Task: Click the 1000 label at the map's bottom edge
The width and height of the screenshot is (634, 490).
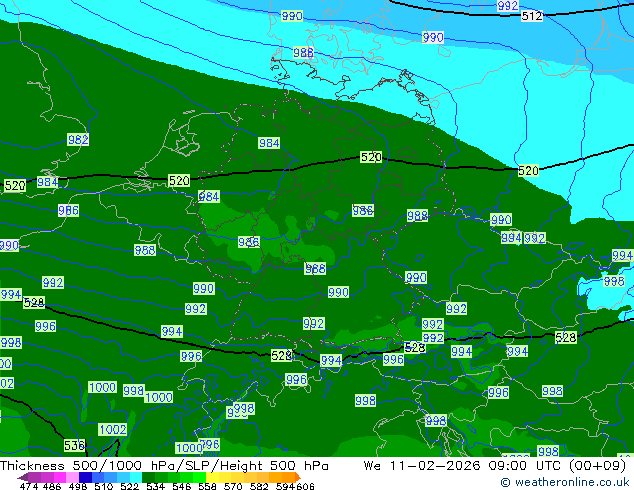Action: point(189,448)
